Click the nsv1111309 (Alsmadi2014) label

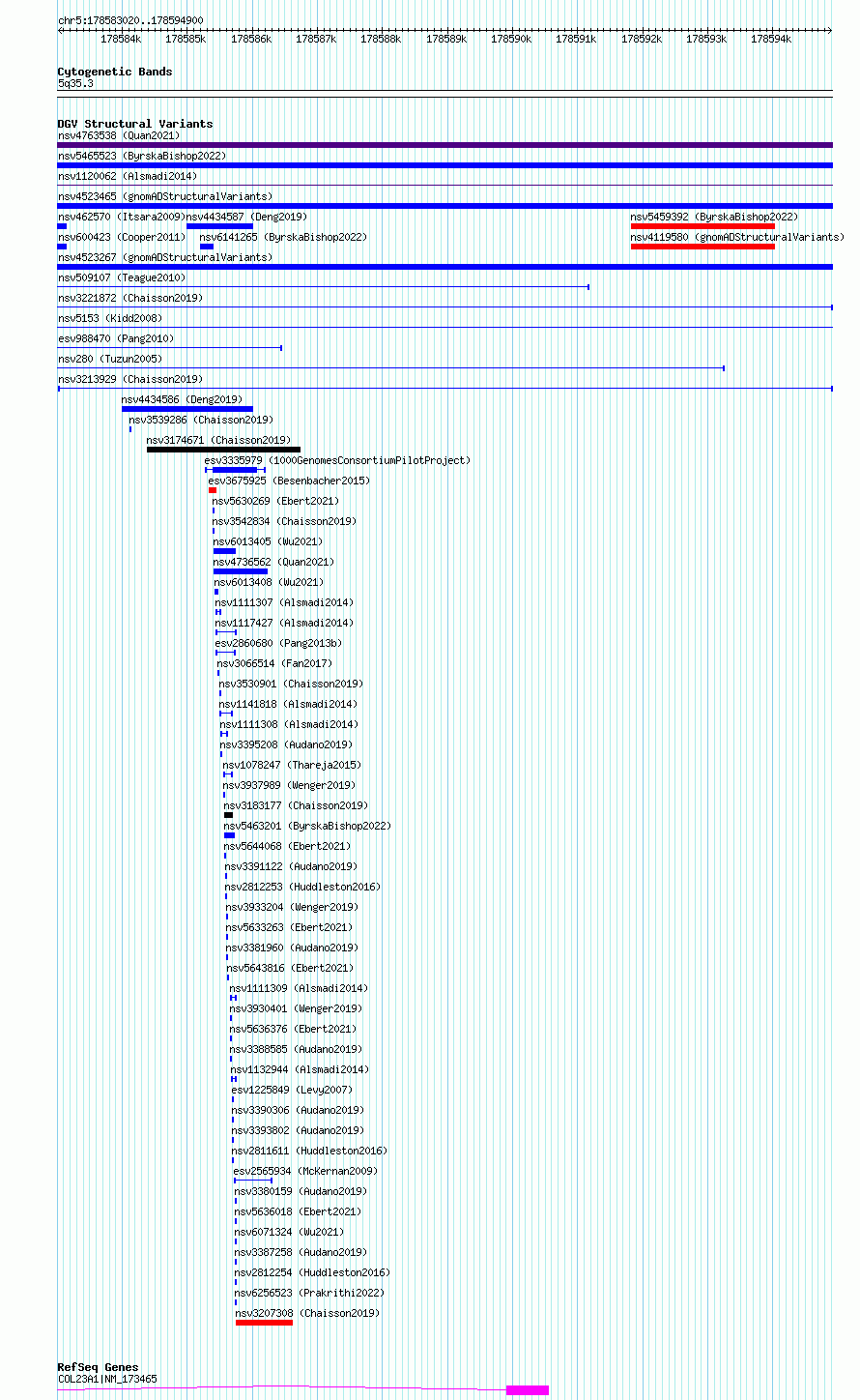[299, 988]
